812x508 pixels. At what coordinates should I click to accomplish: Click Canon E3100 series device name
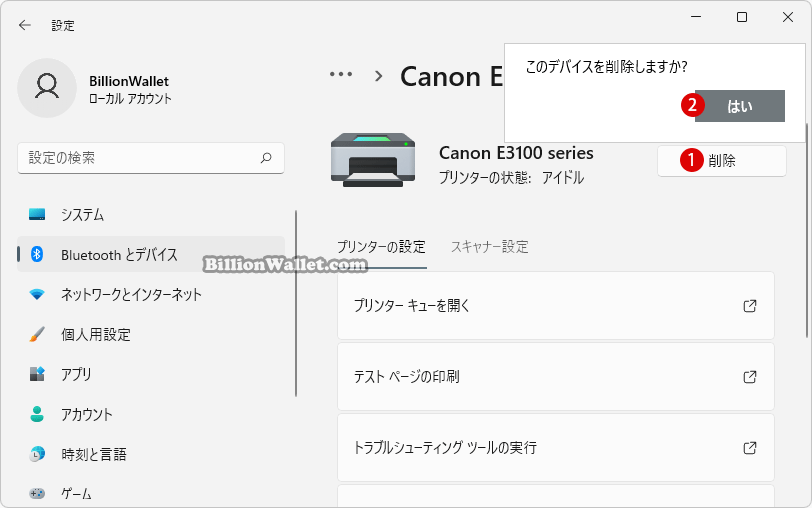(516, 153)
